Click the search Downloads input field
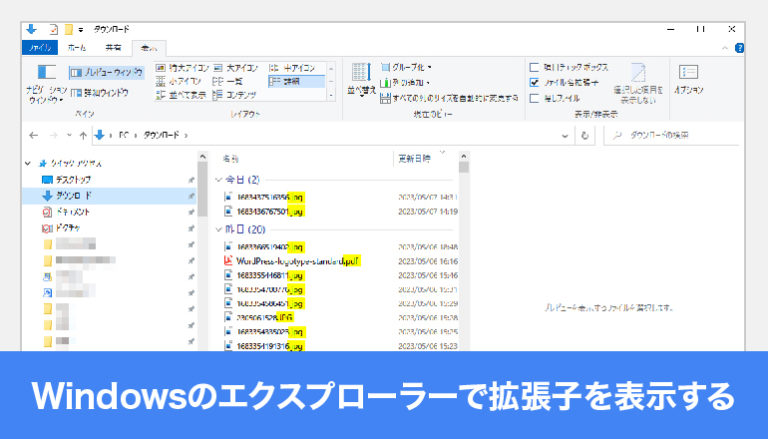 (672, 135)
